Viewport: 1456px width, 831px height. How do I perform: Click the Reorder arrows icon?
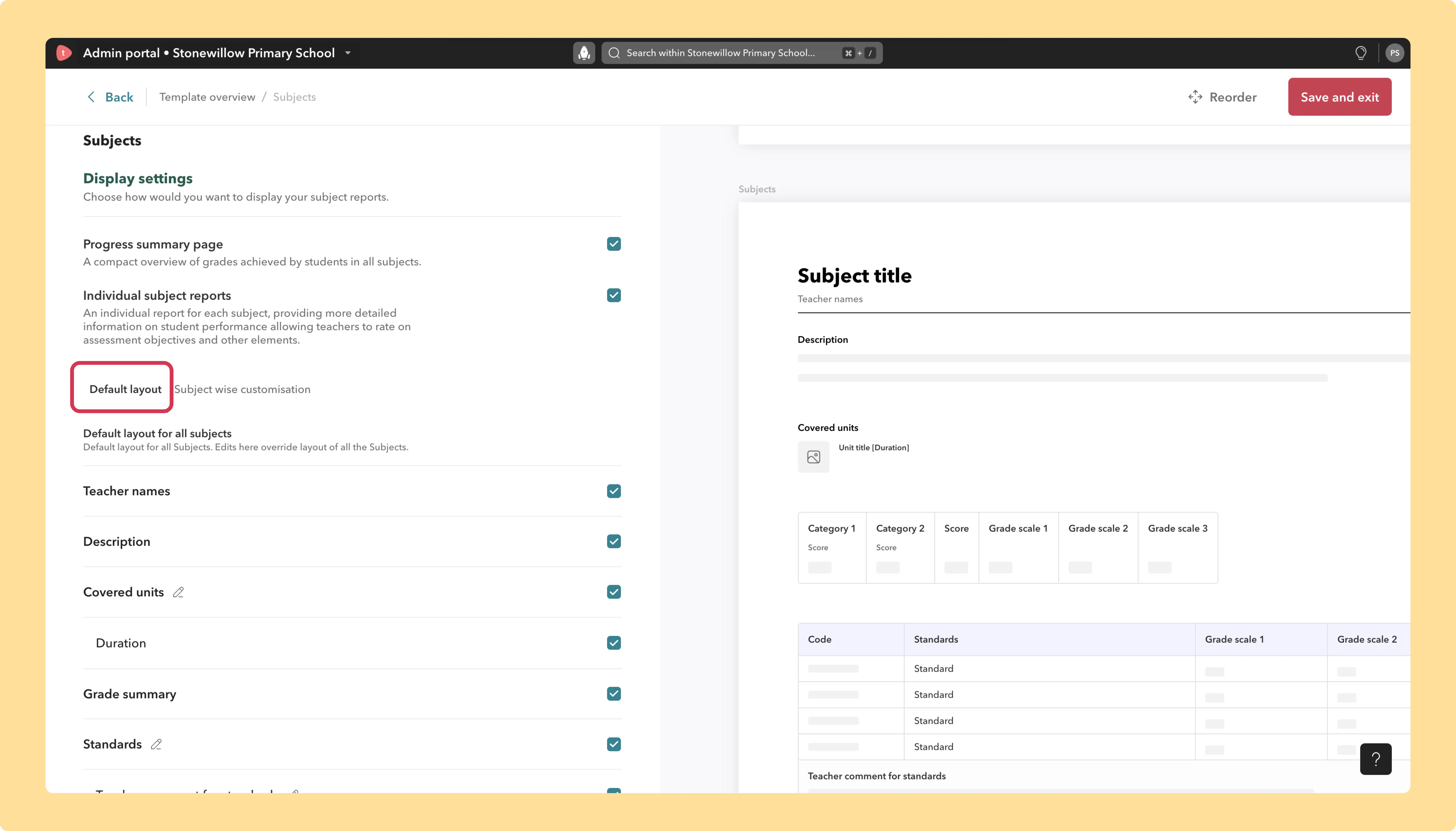(x=1195, y=97)
